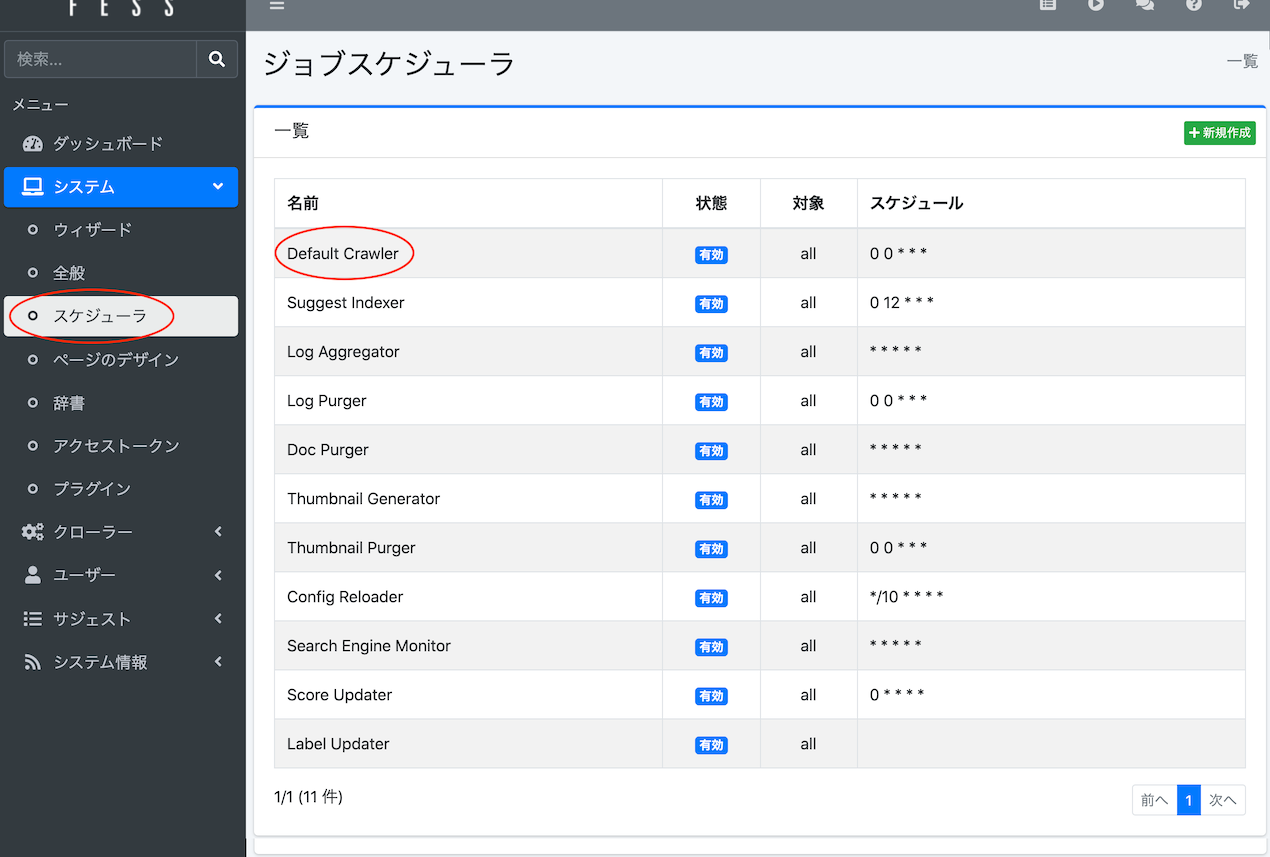Image resolution: width=1270 pixels, height=857 pixels.
Task: Click the search magnifier button
Action: pos(217,59)
